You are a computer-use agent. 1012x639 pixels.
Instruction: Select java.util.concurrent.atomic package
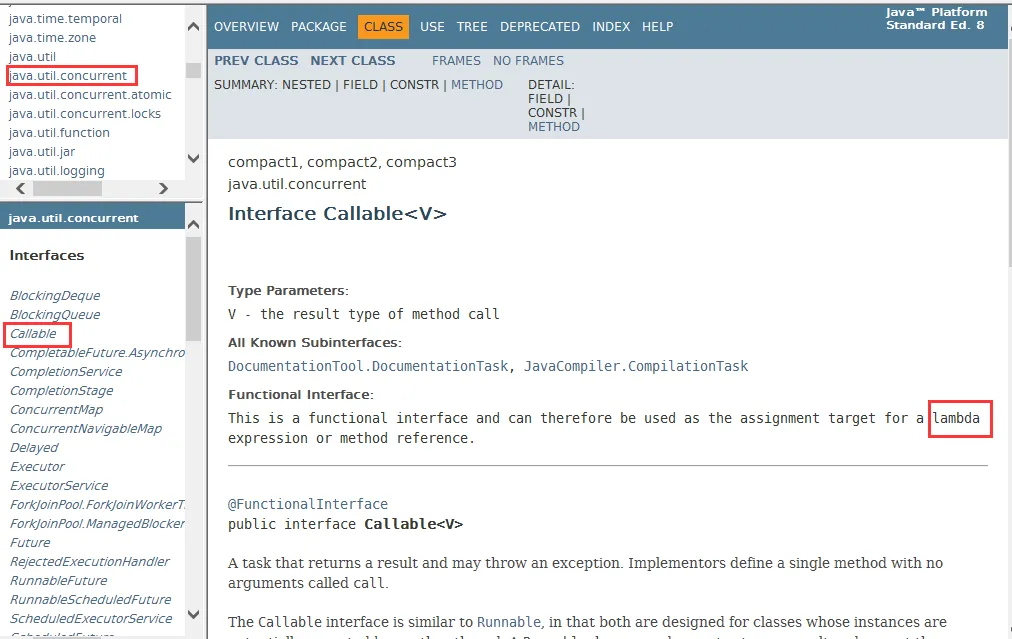(90, 95)
